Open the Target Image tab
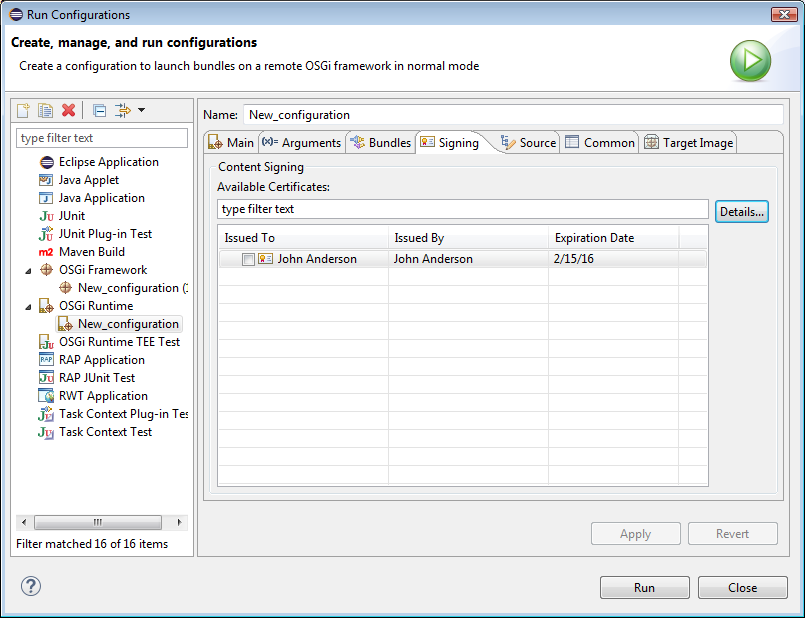This screenshot has height=618, width=805. [x=688, y=143]
